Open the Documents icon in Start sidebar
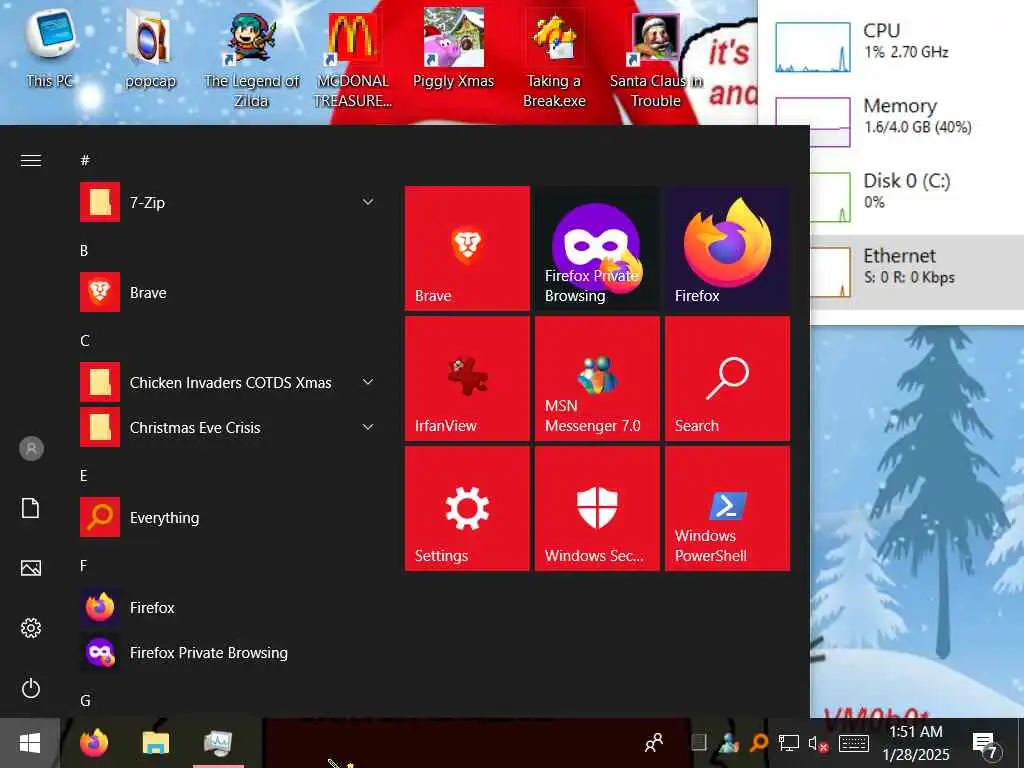 coord(31,508)
